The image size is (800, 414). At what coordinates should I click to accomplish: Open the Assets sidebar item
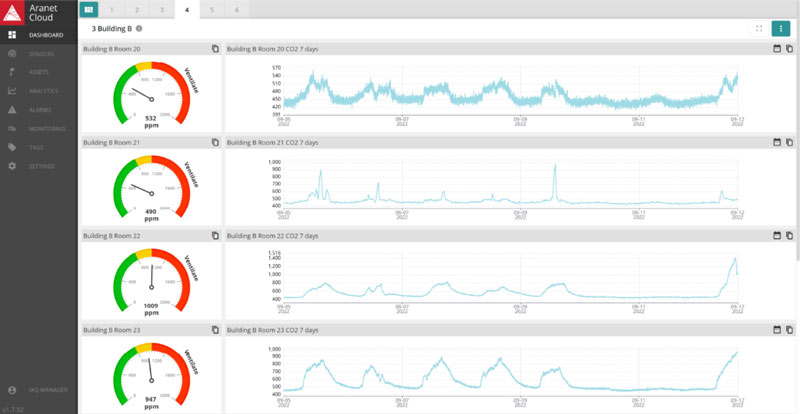point(39,72)
